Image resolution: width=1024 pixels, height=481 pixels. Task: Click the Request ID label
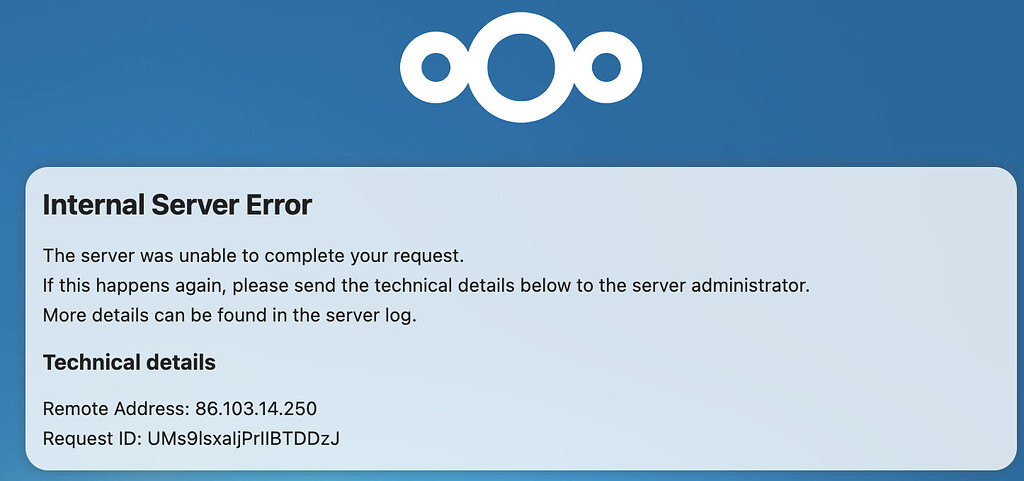pyautogui.click(x=91, y=439)
